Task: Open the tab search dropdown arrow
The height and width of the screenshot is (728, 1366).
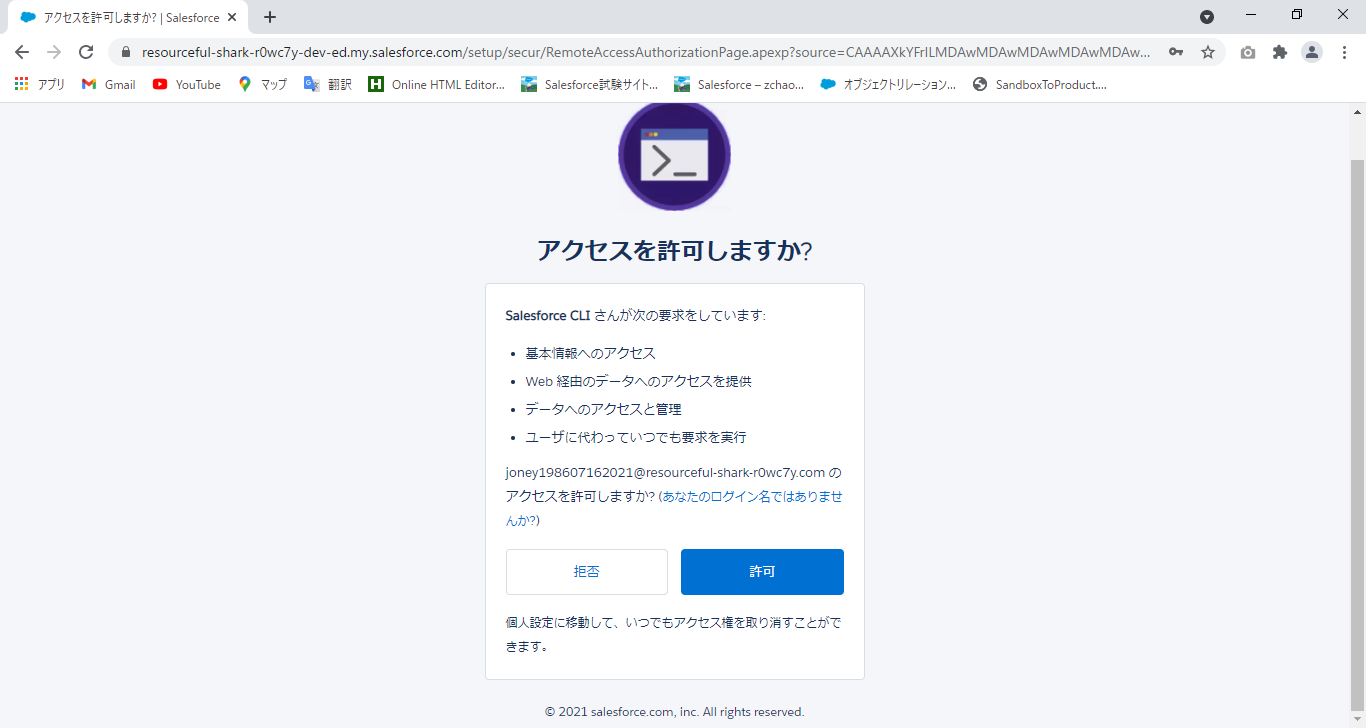Action: point(1207,17)
